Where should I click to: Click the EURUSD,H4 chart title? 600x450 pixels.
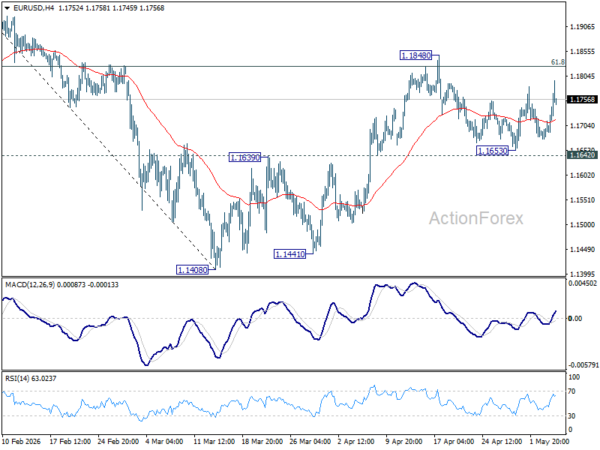(x=34, y=8)
